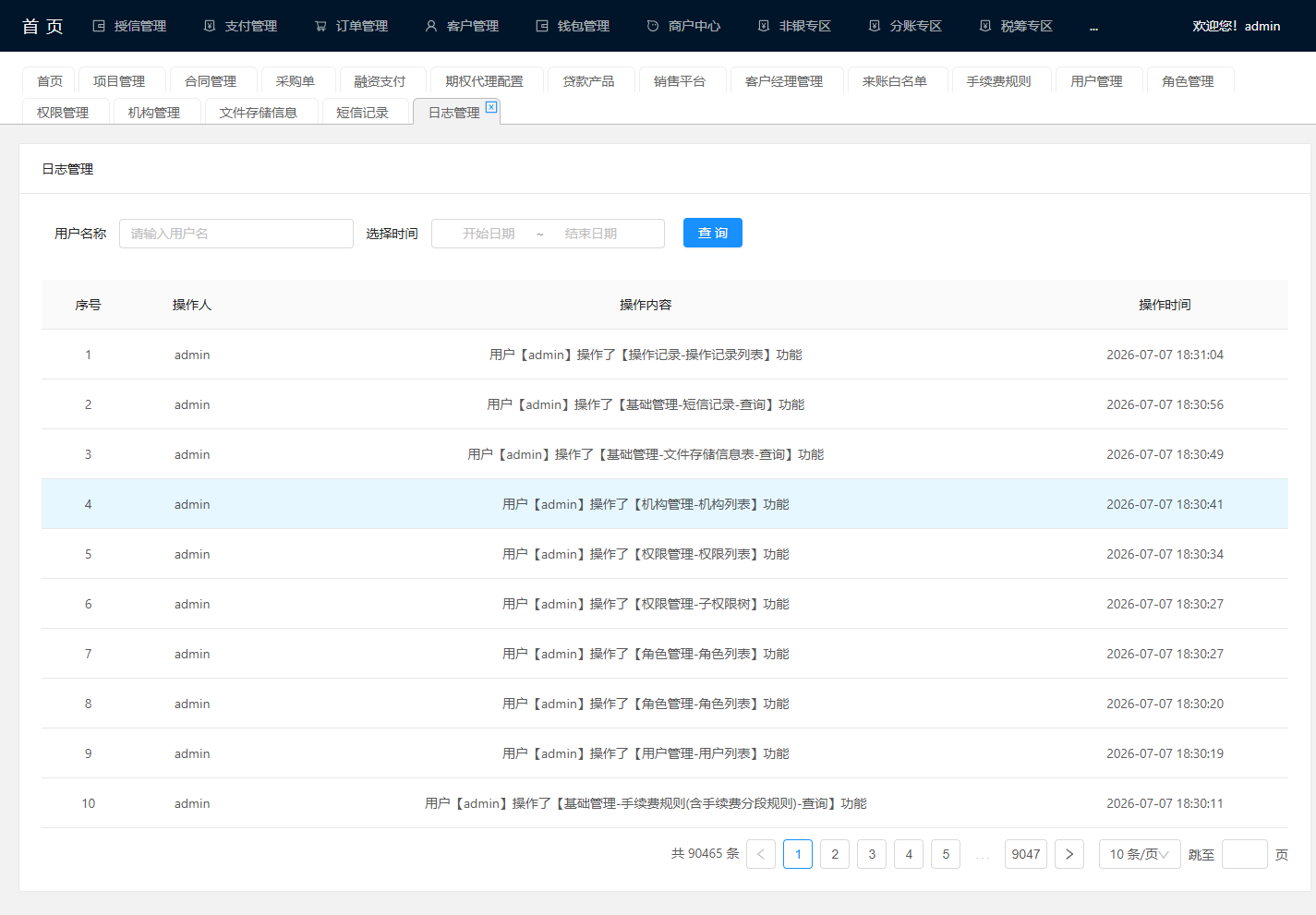Screen dimensions: 1316x915
Task: Click the 订单管理 cart icon
Action: pos(320,26)
